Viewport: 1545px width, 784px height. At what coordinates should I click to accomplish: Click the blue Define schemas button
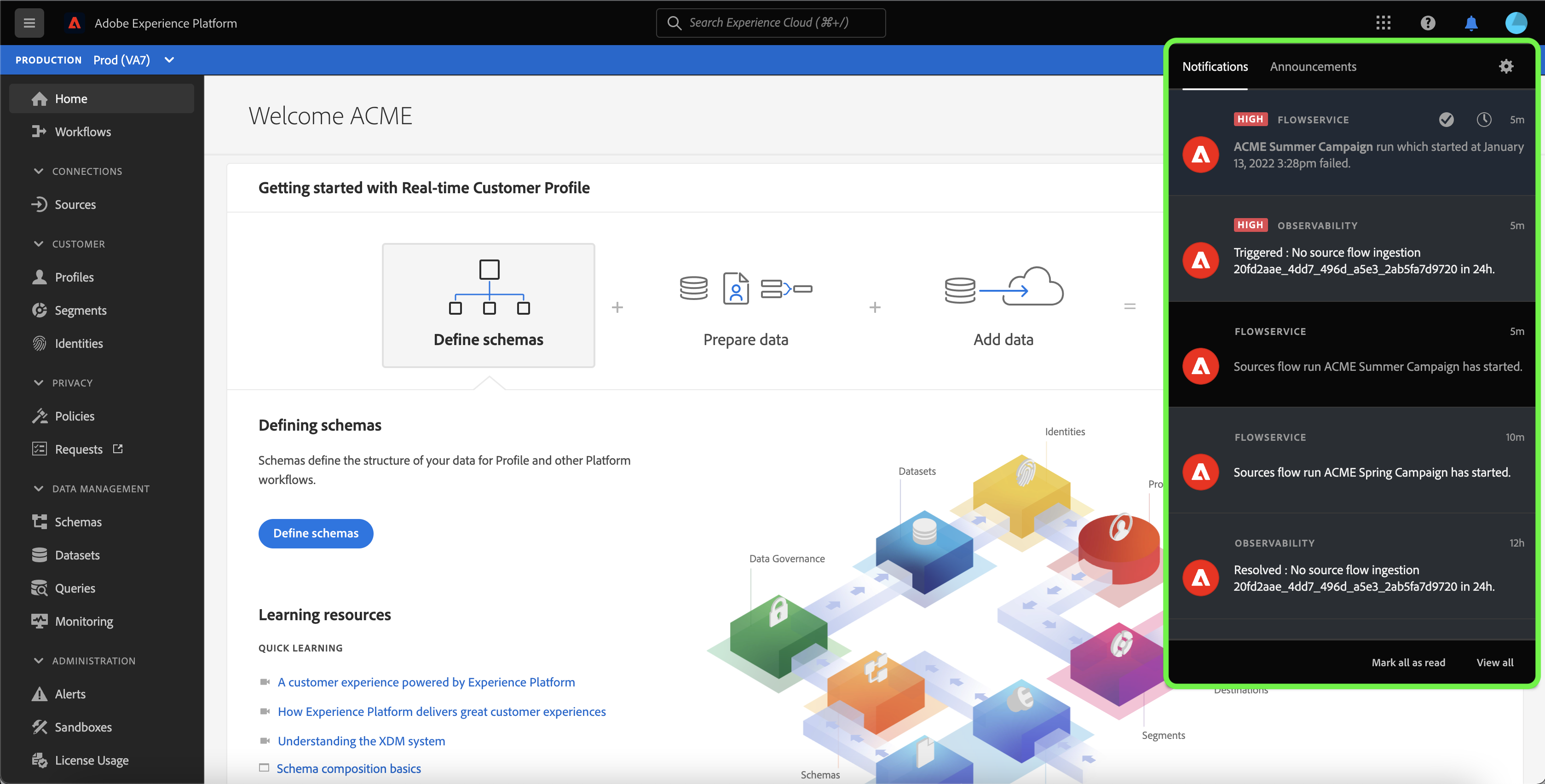[x=316, y=533]
